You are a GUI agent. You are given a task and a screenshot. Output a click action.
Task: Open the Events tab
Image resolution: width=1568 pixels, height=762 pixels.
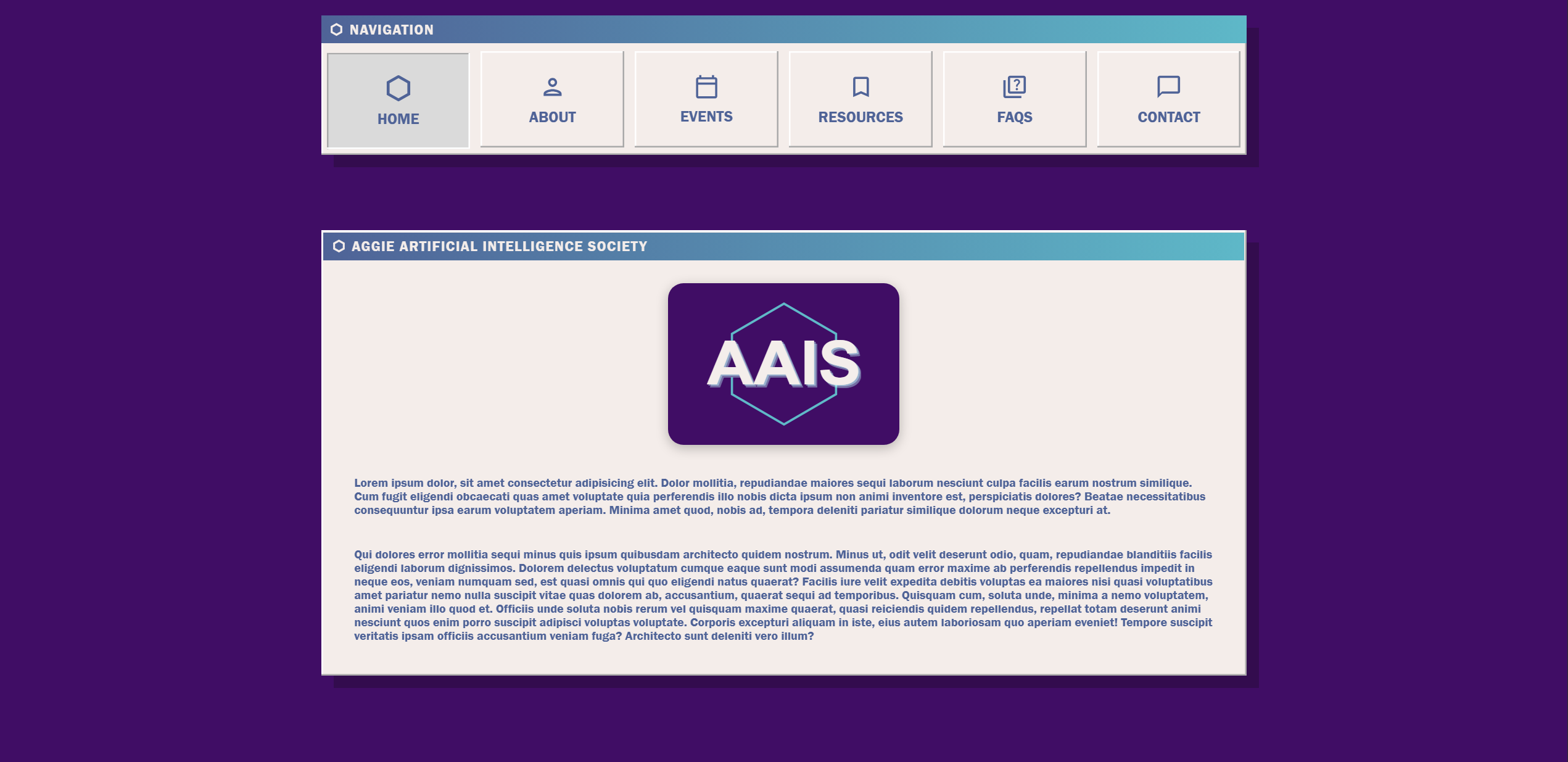[706, 99]
